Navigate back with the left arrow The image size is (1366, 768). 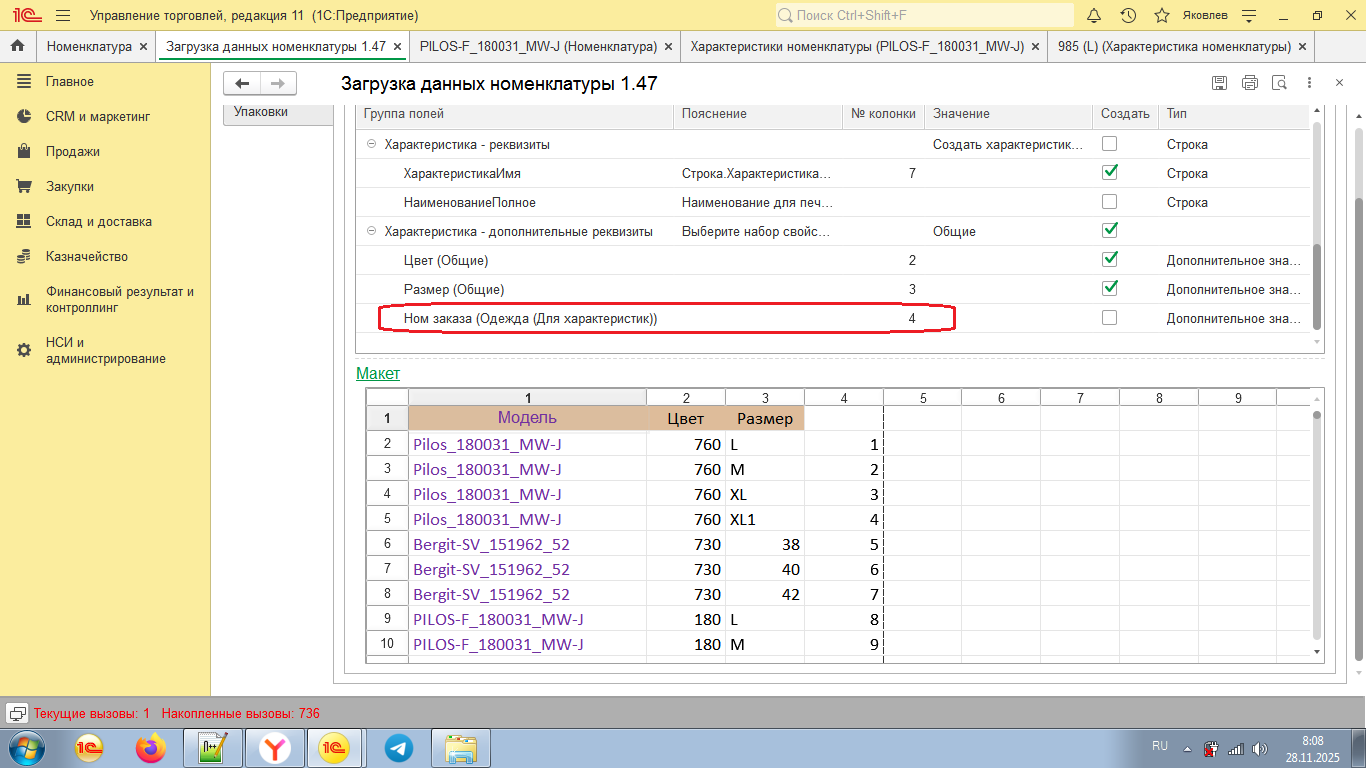click(x=242, y=84)
